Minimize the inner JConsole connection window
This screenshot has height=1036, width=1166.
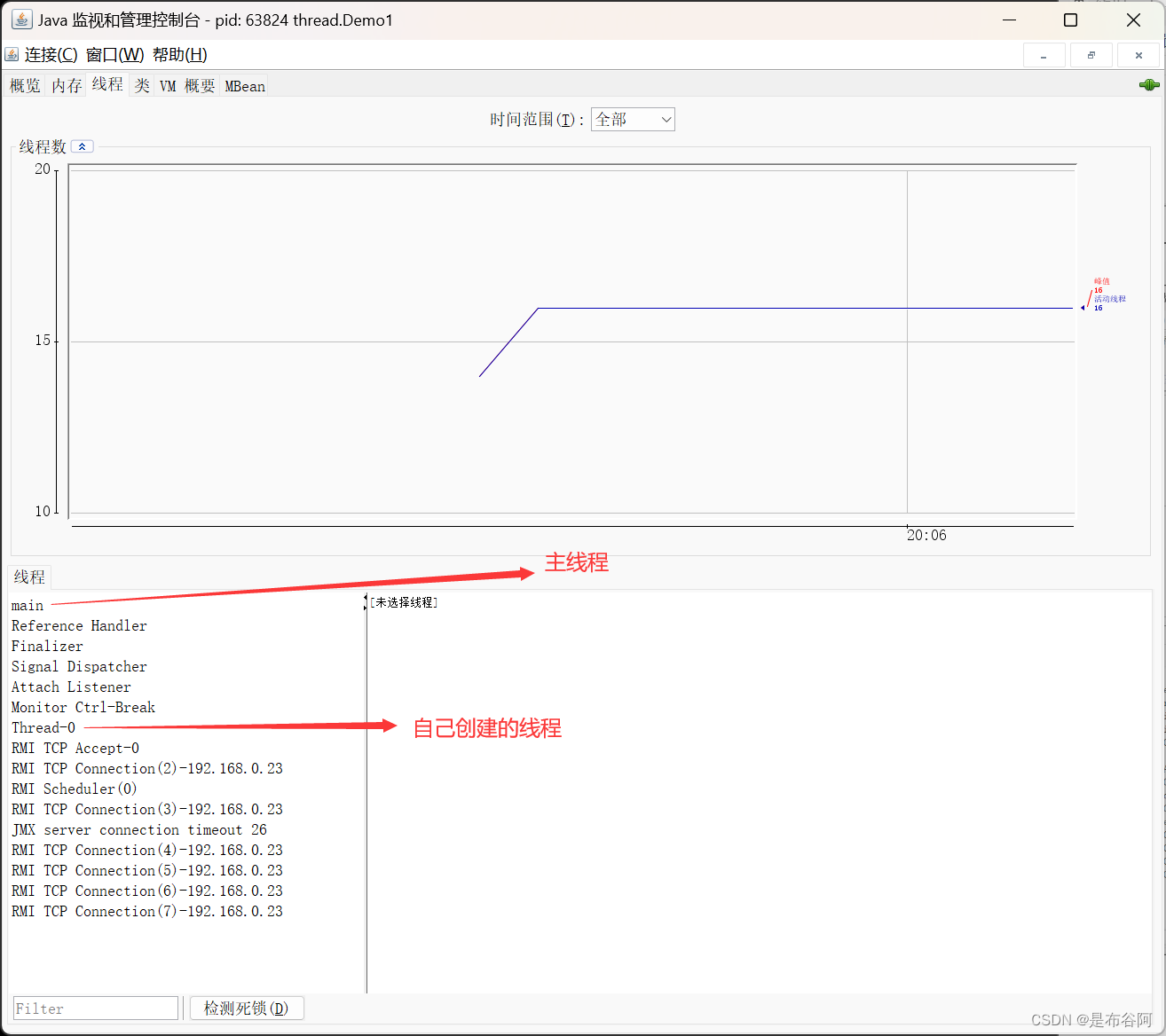[x=1044, y=55]
